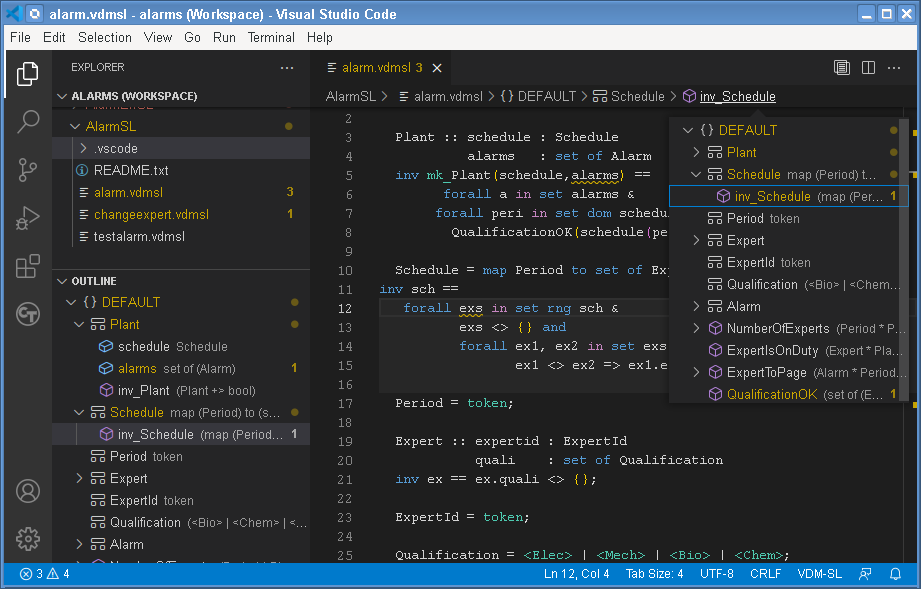This screenshot has height=589, width=921.
Task: Open the Source Control view
Action: pyautogui.click(x=28, y=170)
